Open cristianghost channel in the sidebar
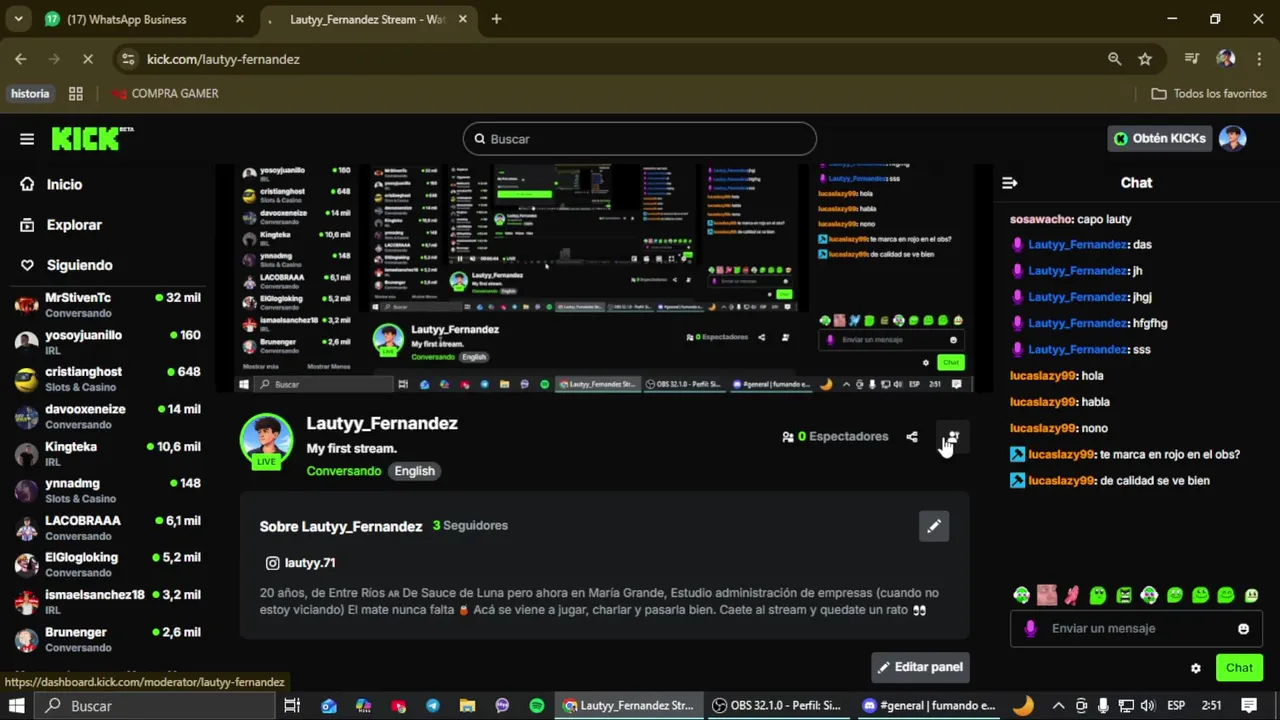 (x=107, y=379)
